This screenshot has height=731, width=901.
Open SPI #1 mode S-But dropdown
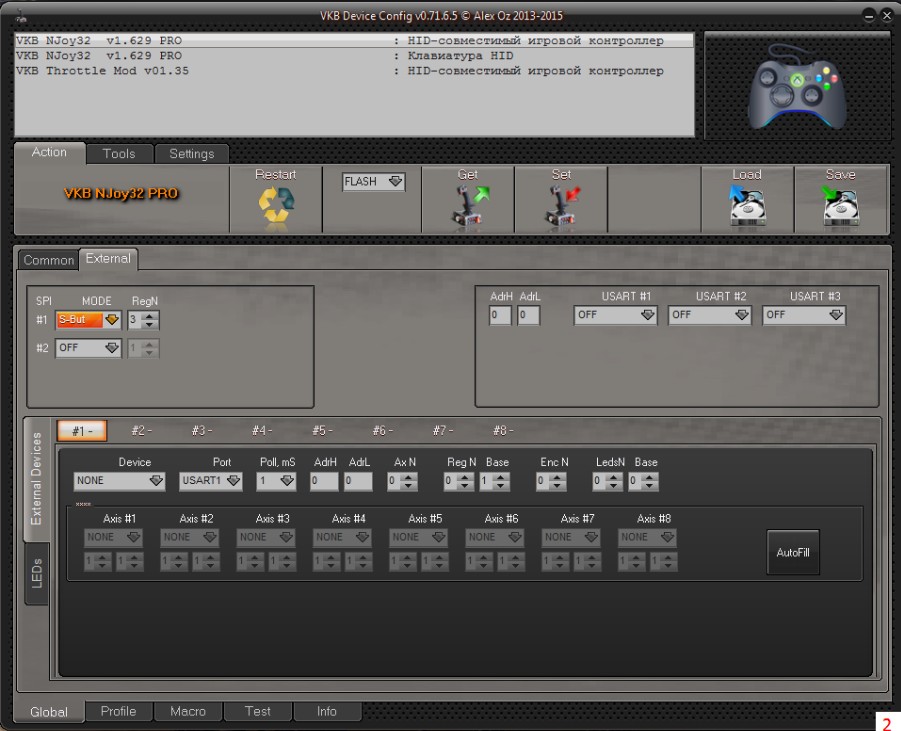(x=88, y=320)
